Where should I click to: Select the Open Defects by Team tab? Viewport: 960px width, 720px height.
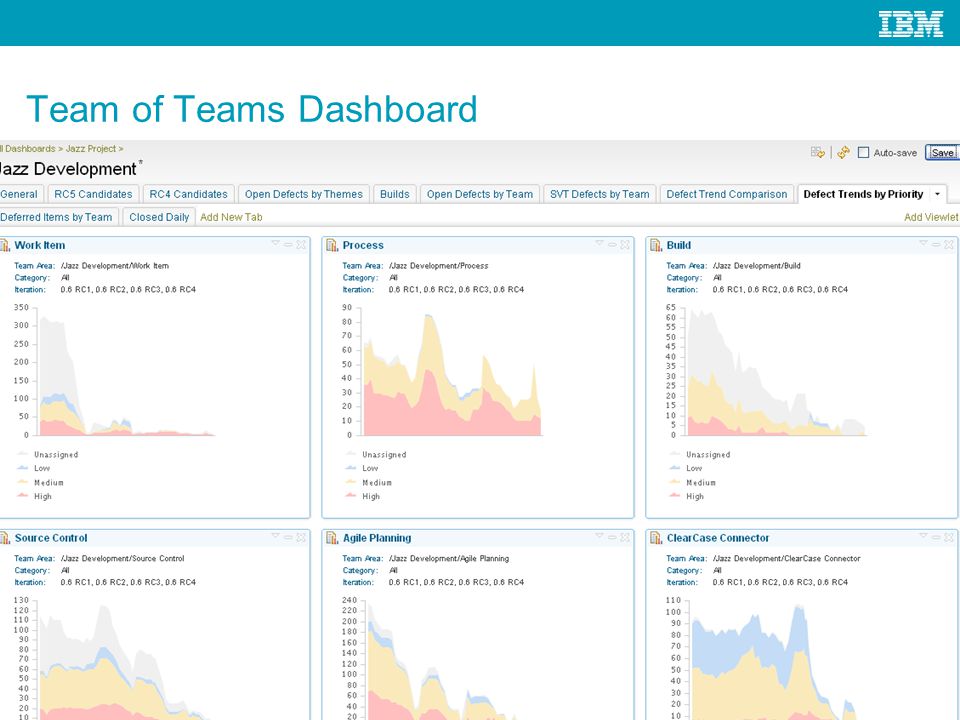tap(479, 194)
